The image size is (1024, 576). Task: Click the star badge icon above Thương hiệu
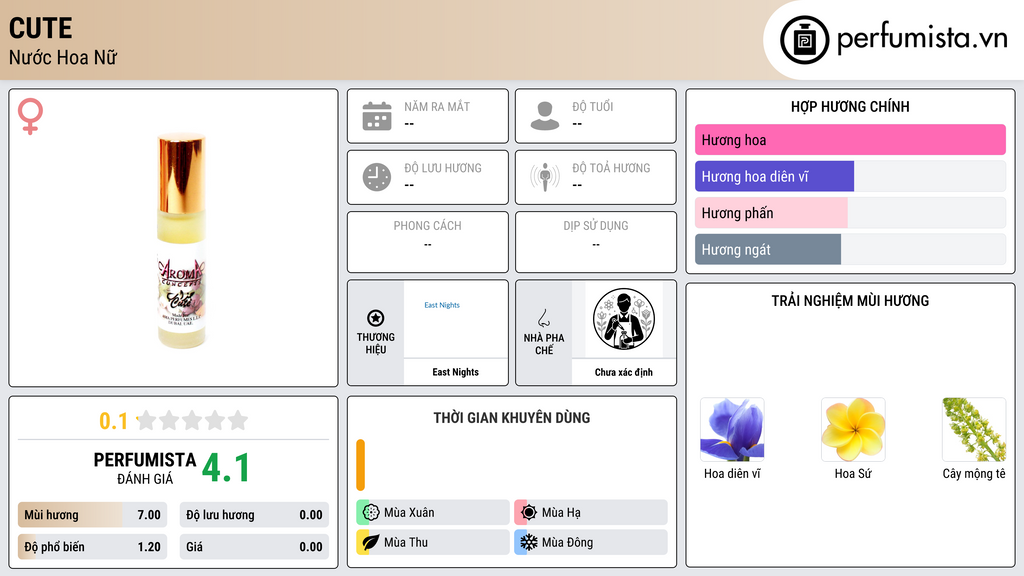376,318
